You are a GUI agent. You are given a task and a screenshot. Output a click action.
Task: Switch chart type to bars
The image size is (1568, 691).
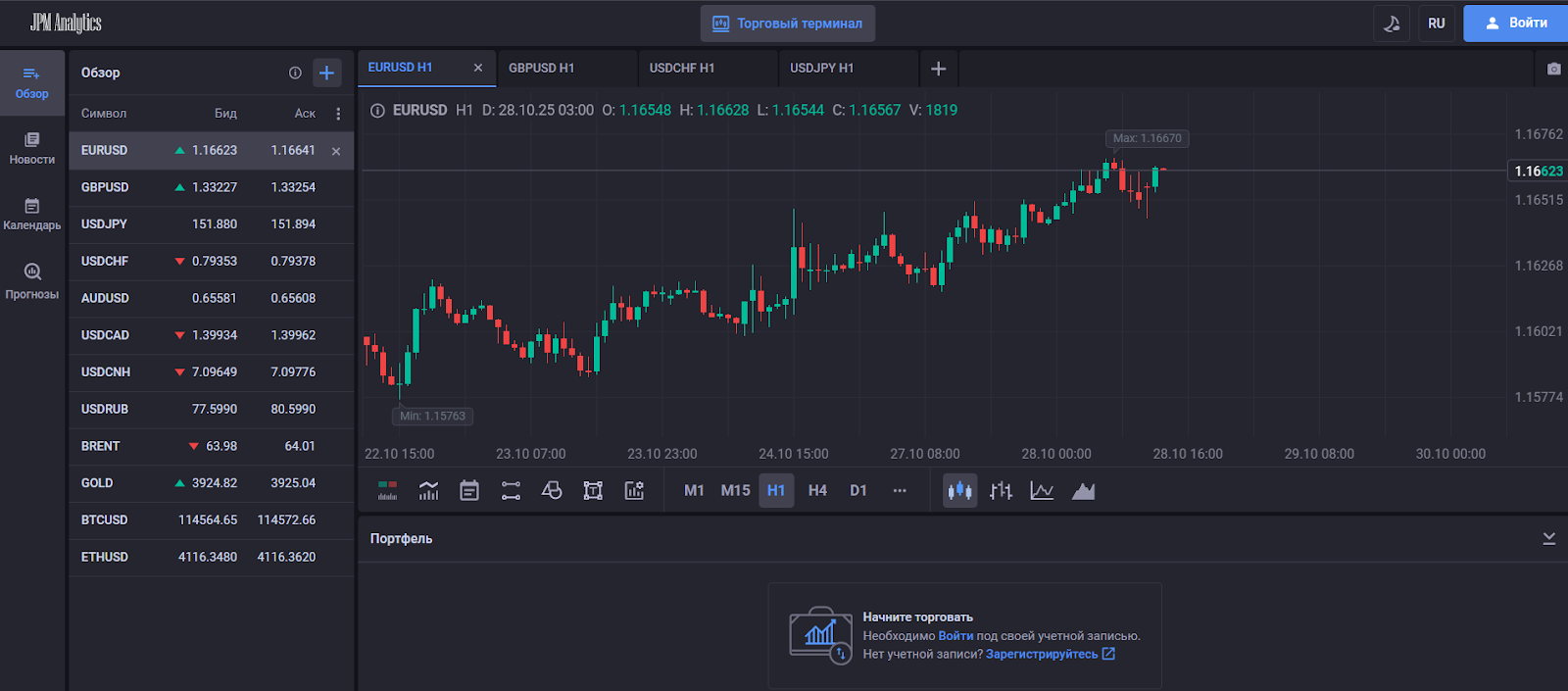1001,490
